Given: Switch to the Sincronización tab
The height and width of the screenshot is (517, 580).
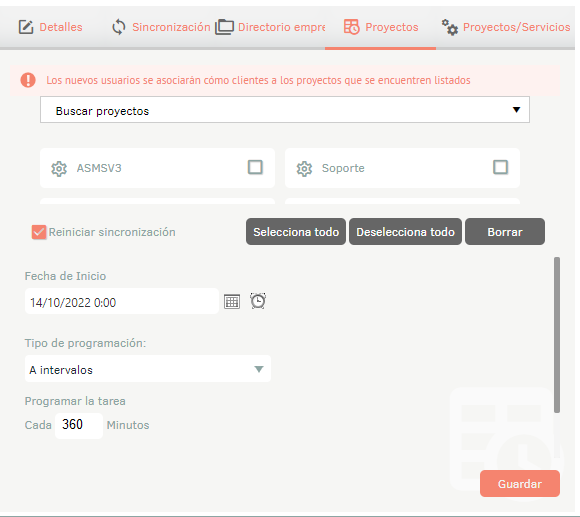Looking at the screenshot, I should click(x=161, y=27).
